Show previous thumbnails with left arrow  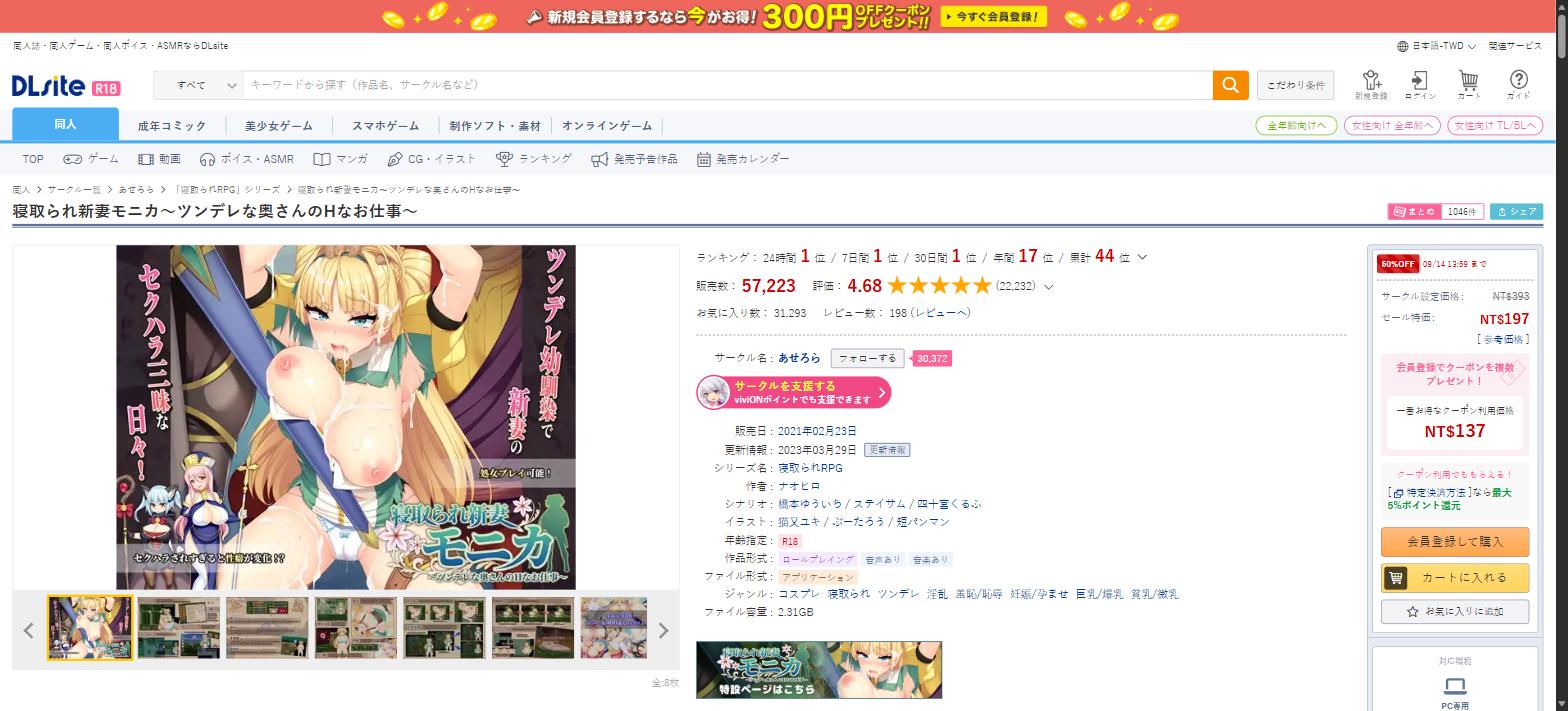pos(28,630)
